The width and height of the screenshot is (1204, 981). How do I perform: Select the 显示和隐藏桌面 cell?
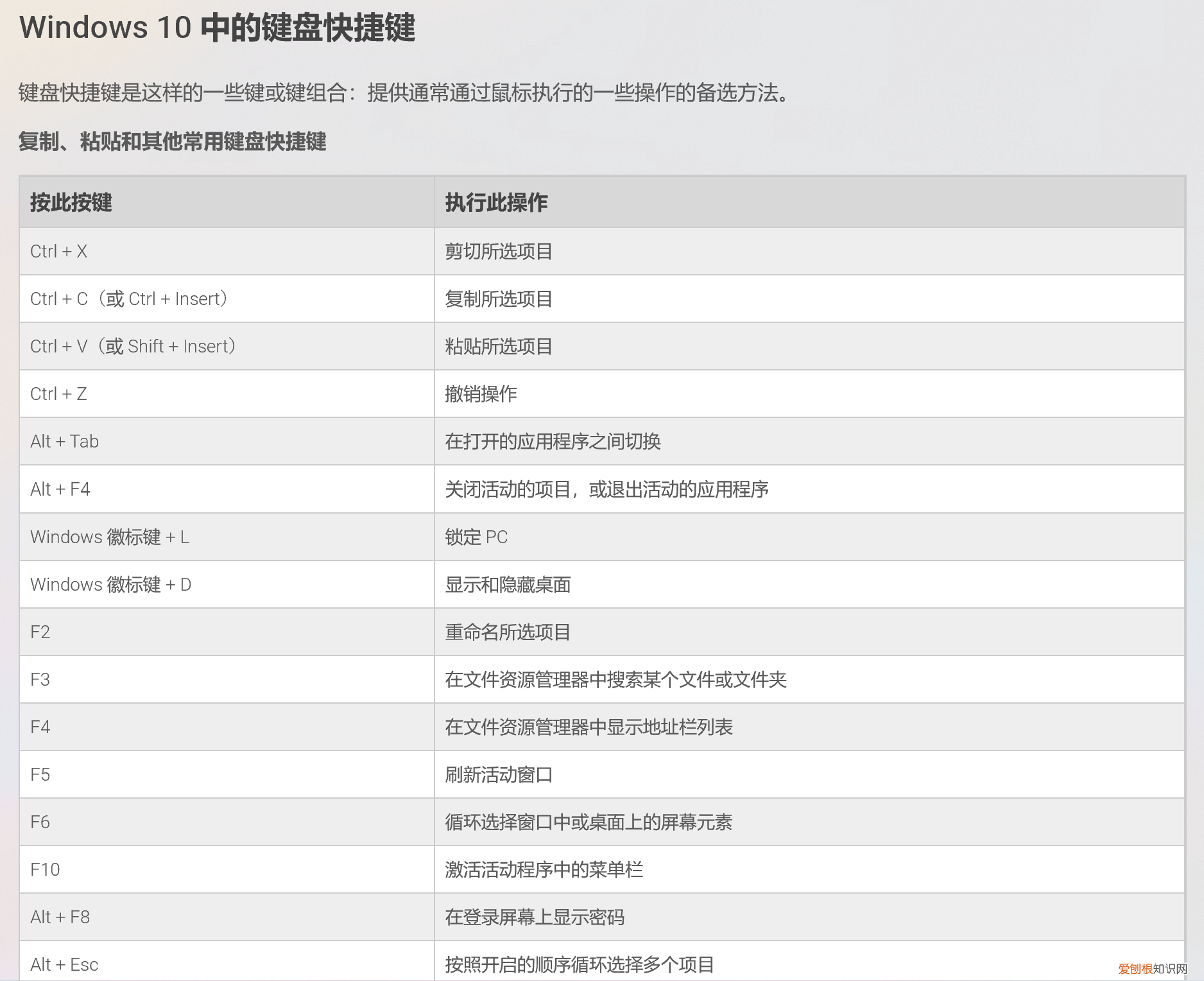click(x=509, y=584)
